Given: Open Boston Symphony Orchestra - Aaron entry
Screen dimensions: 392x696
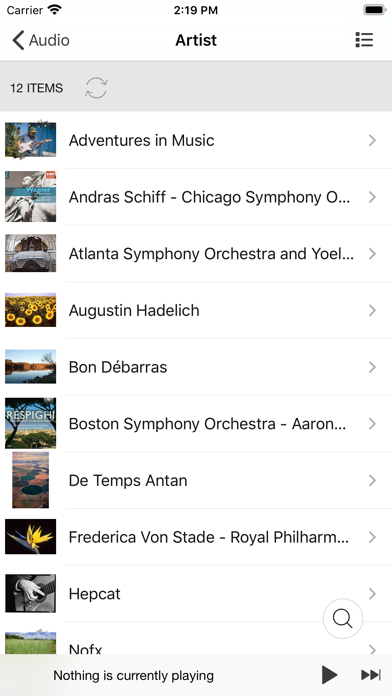Looking at the screenshot, I should (x=196, y=424).
